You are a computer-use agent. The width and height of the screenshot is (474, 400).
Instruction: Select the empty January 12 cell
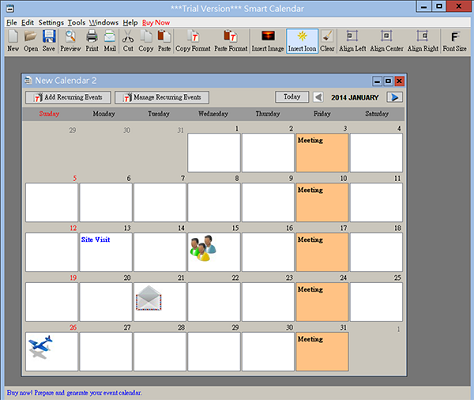coord(52,252)
